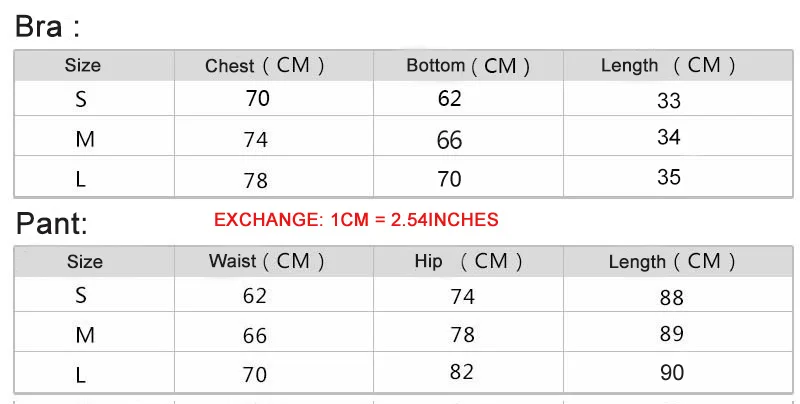This screenshot has width=800, height=404.
Task: Click bottom value 66 in Bra table
Action: click(x=449, y=140)
